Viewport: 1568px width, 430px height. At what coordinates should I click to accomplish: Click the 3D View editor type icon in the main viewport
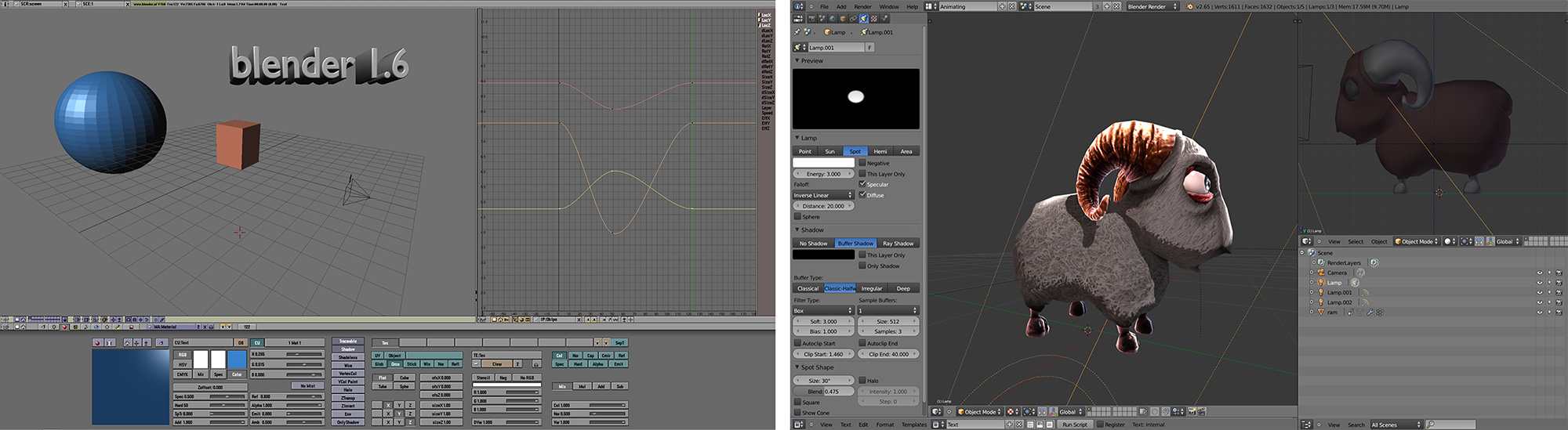click(936, 411)
